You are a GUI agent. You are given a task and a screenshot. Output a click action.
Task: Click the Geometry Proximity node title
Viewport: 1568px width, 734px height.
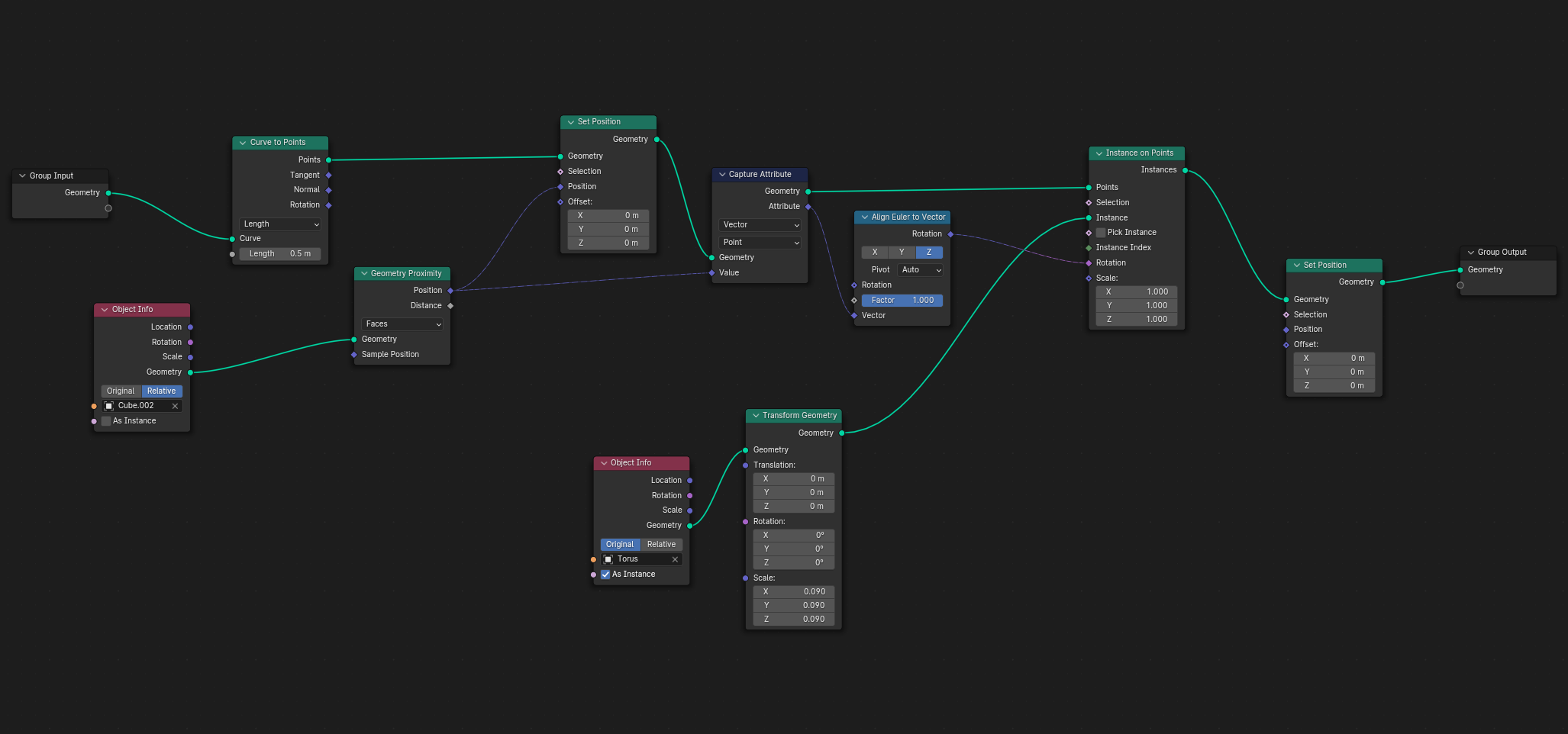pos(406,274)
